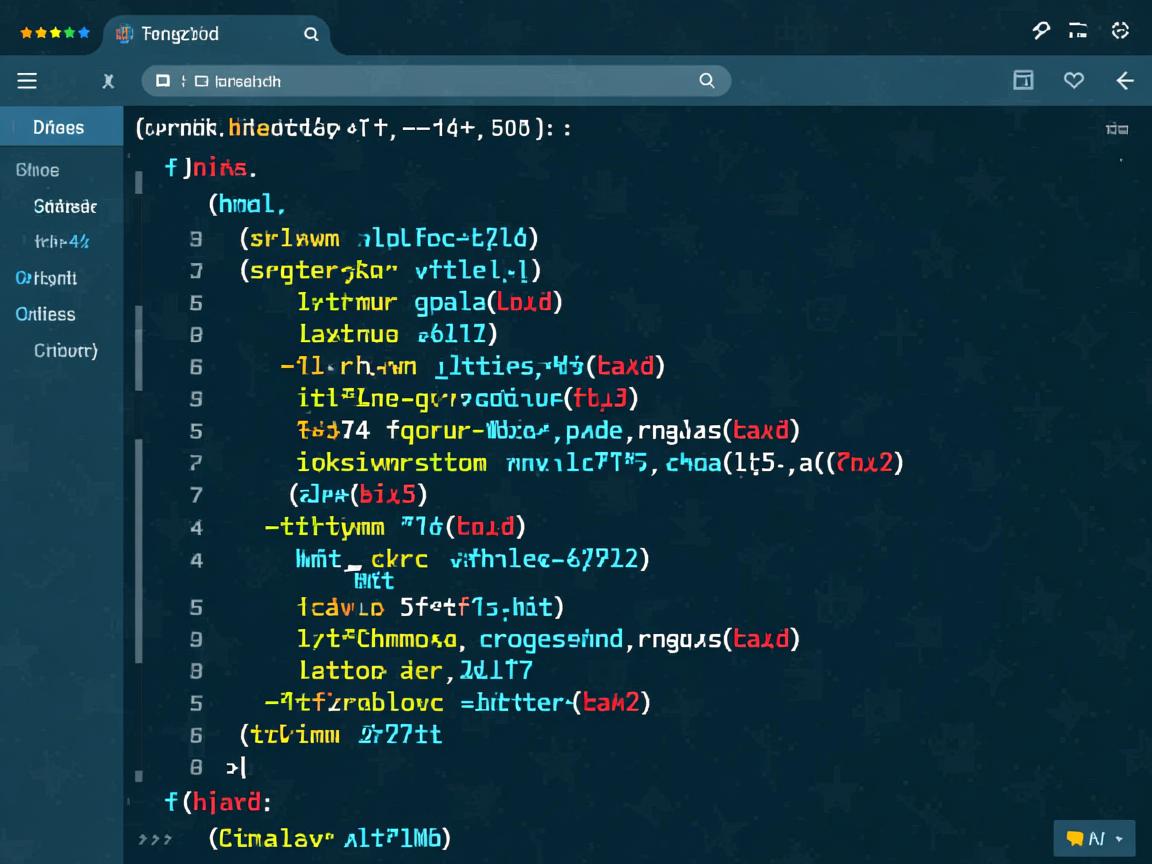Click the magnifier icon inside the address bar

point(706,81)
